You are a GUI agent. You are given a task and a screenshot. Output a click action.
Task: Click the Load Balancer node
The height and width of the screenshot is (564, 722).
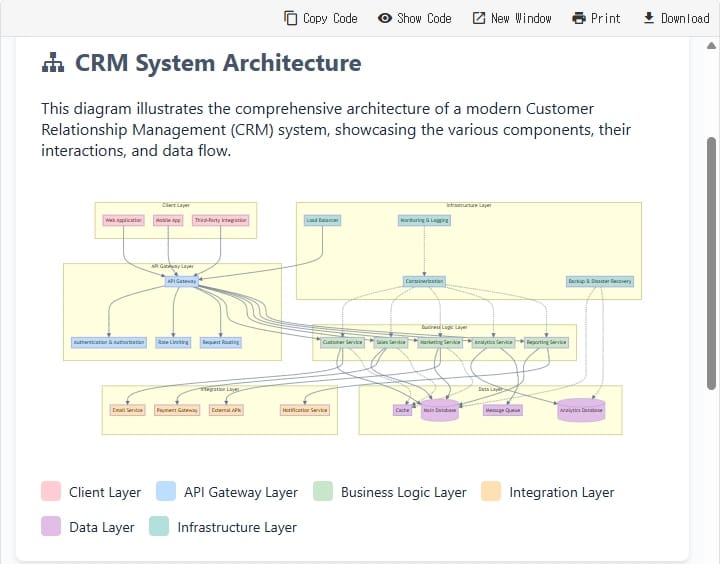(x=322, y=220)
